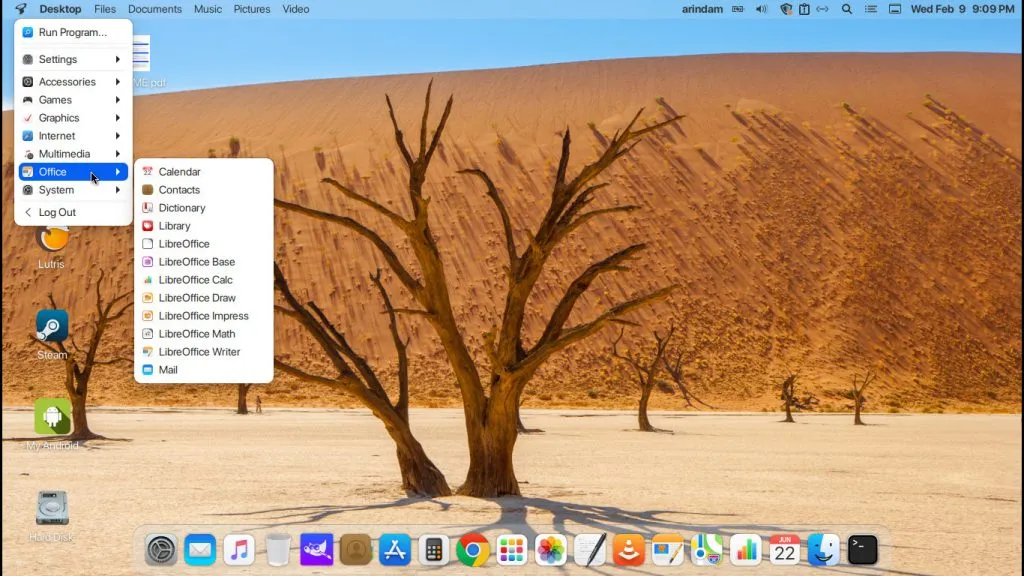Open the search icon in the menu bar
Viewport: 1024px width, 576px height.
point(846,9)
